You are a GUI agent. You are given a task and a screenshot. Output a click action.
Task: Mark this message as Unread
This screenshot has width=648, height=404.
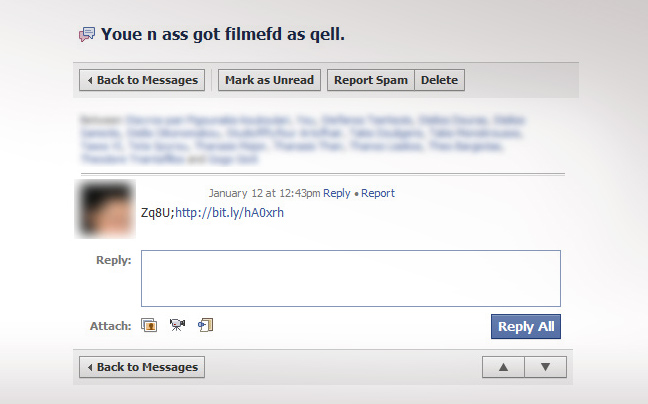coord(269,80)
